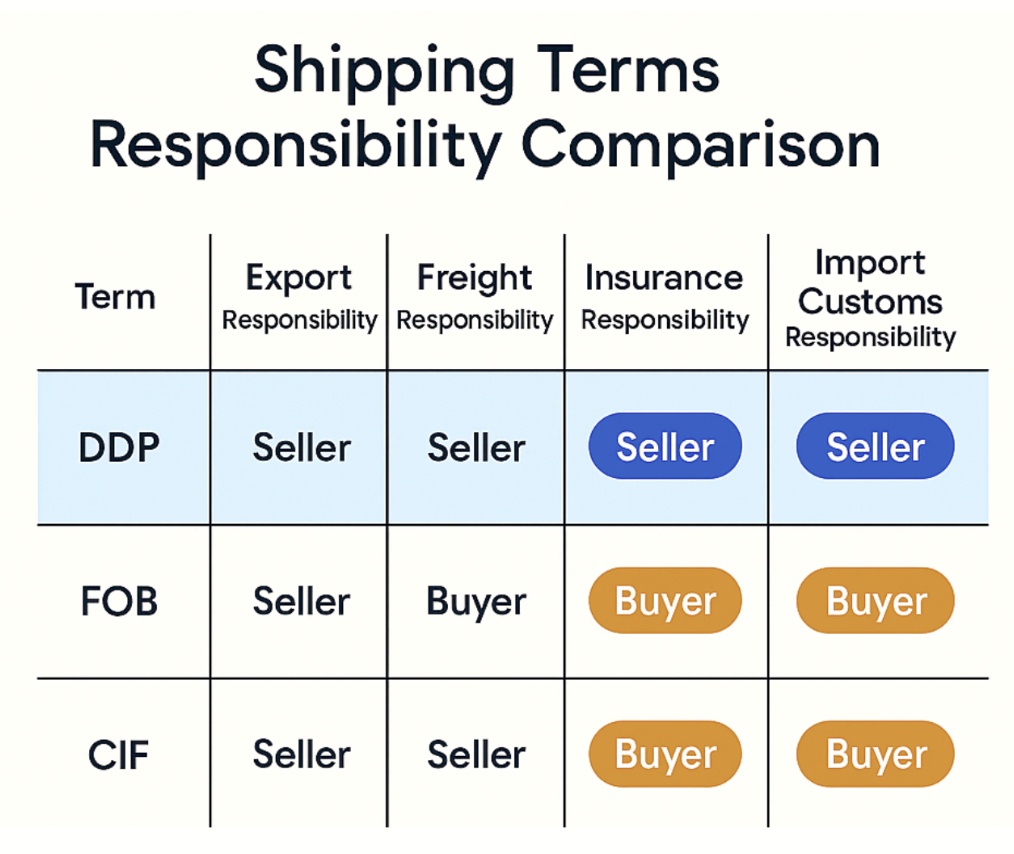Select the DDP row label

[x=119, y=447]
